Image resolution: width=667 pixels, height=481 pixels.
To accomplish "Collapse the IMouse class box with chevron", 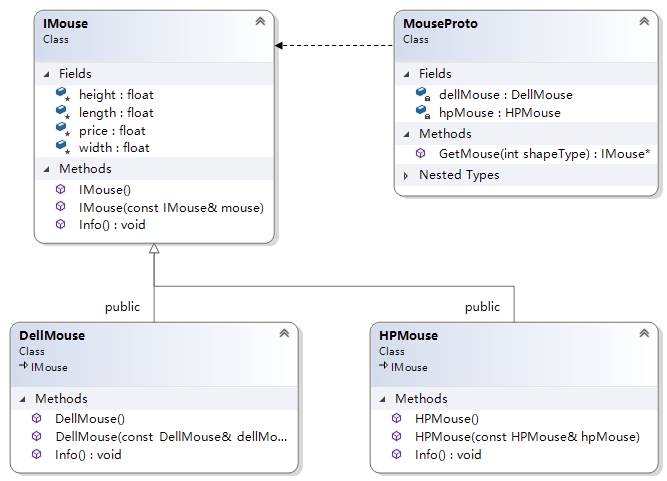I will pos(260,21).
